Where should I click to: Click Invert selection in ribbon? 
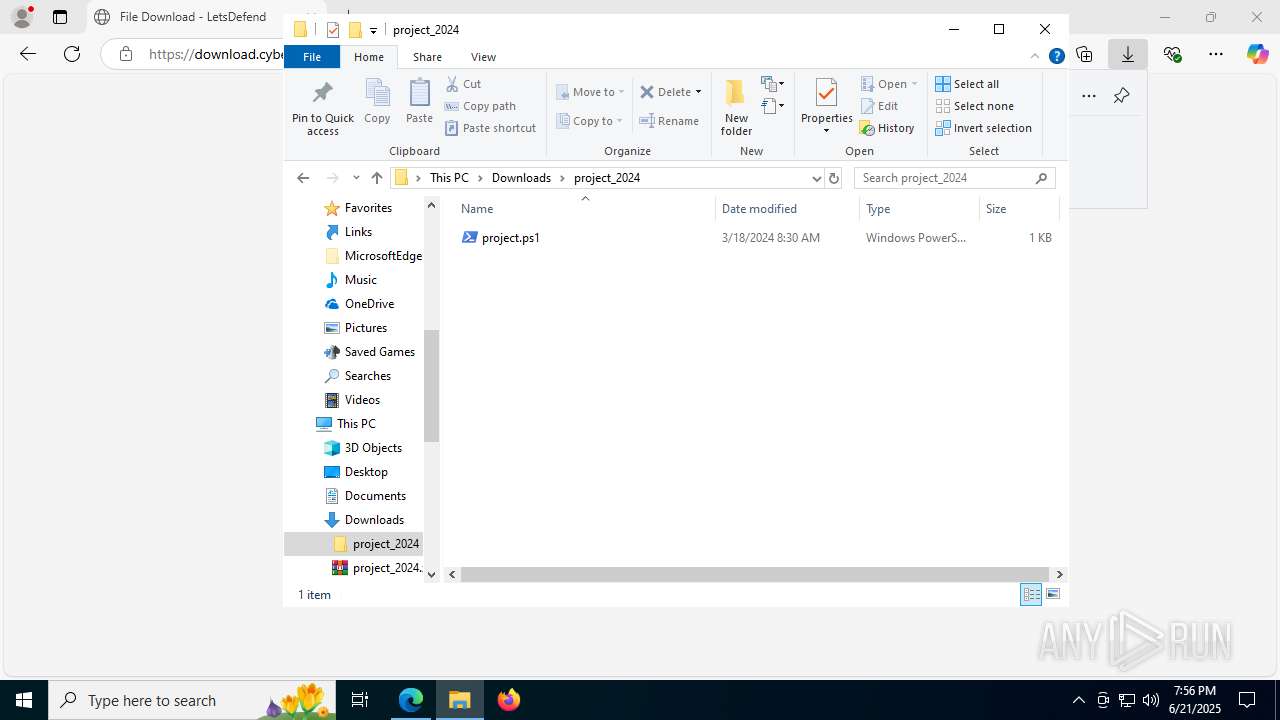[983, 128]
